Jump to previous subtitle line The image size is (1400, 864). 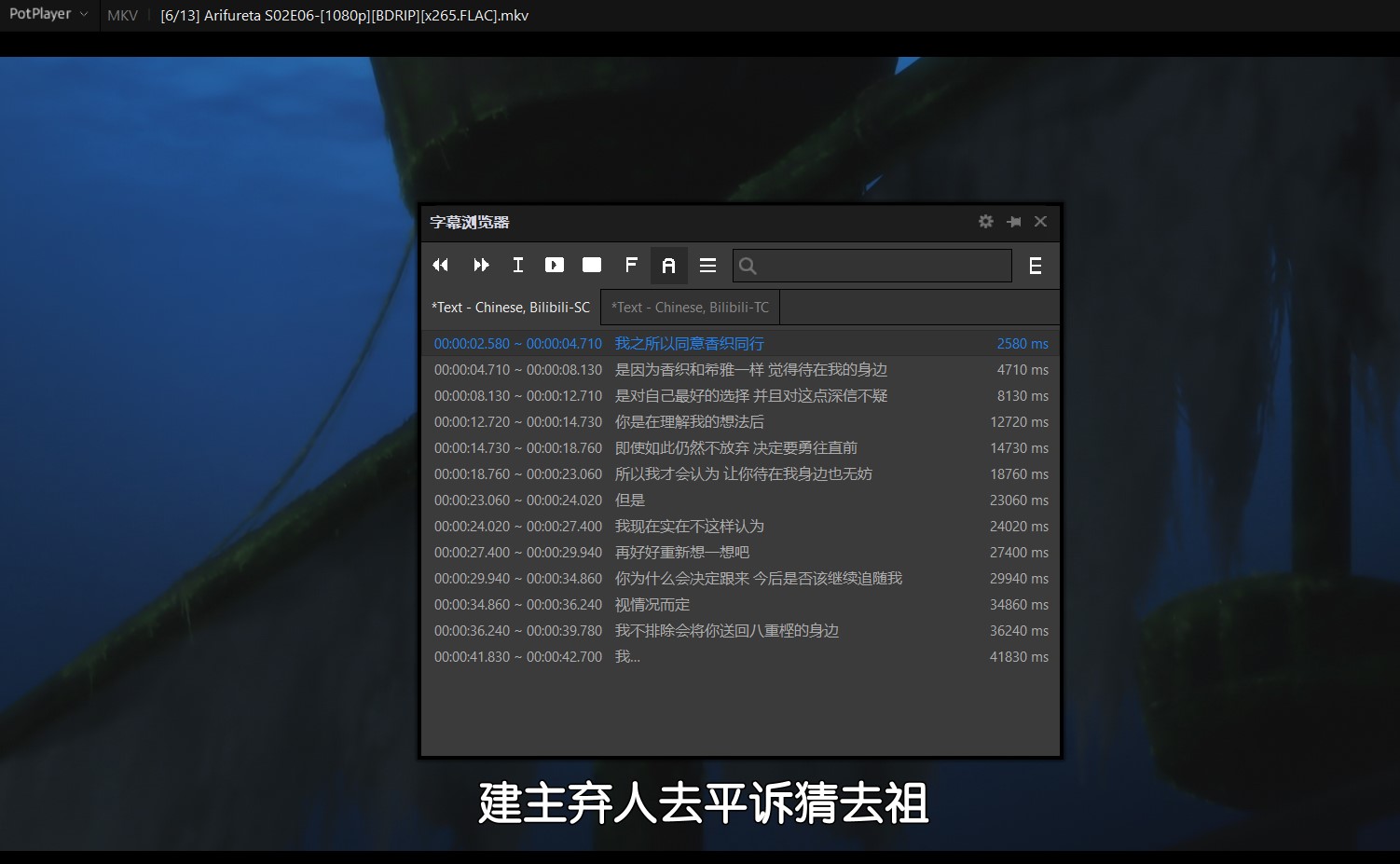point(441,266)
